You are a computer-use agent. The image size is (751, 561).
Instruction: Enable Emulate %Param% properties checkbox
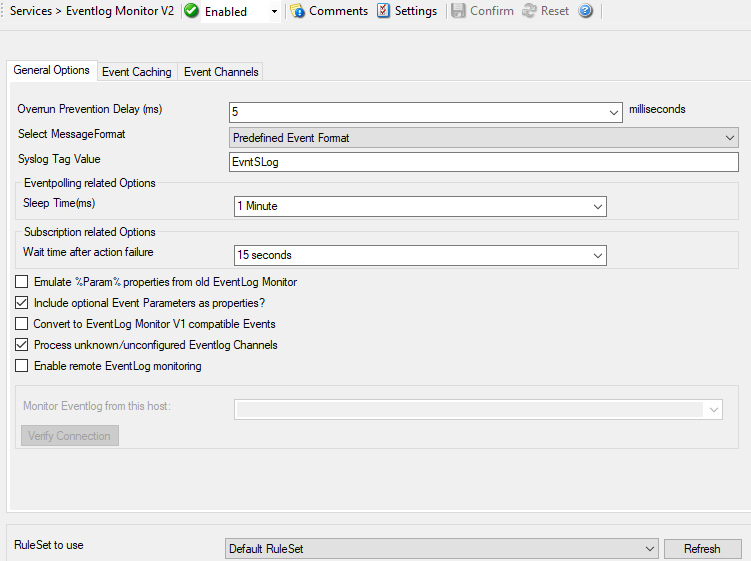(x=22, y=282)
